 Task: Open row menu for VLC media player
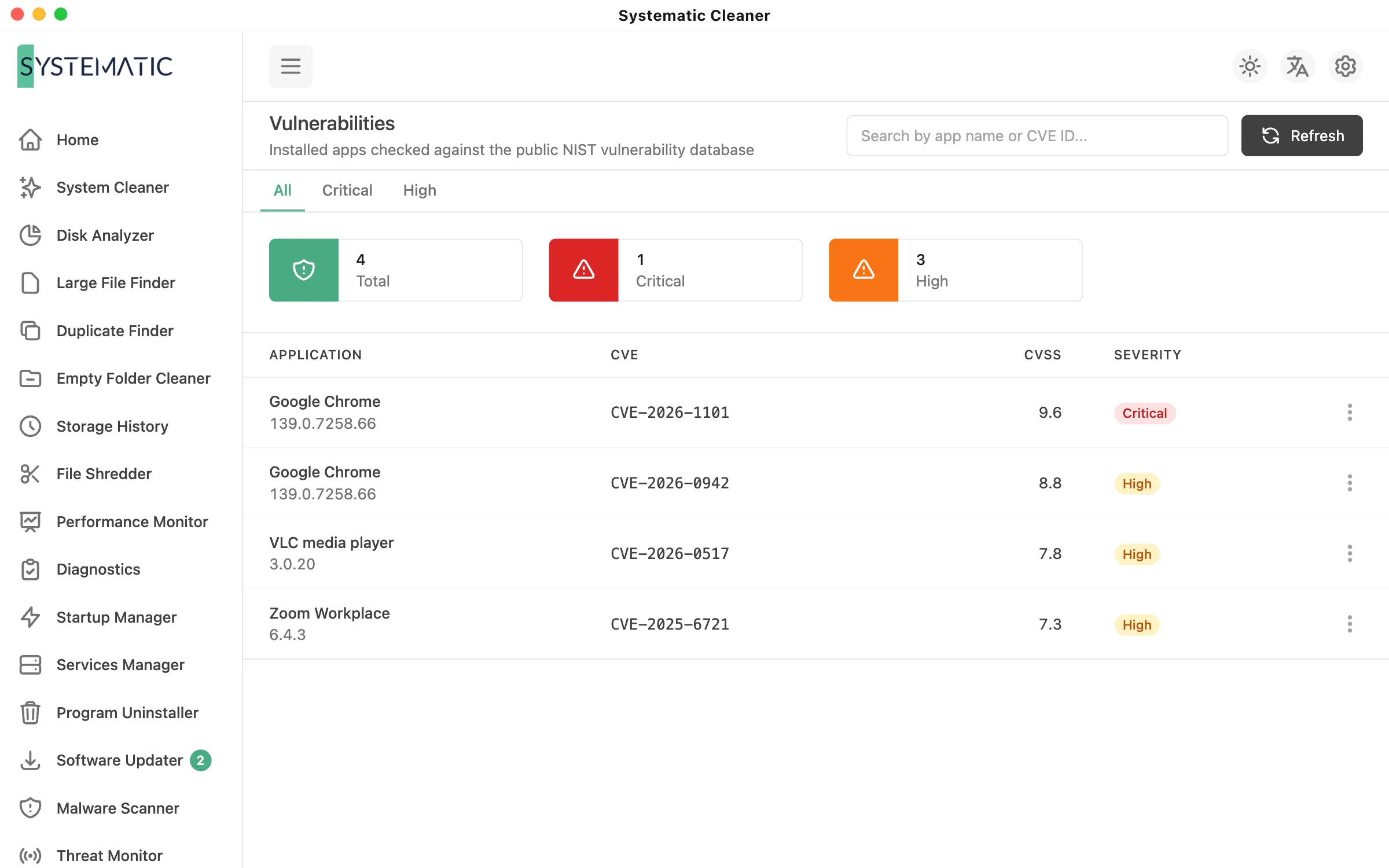[x=1350, y=554]
